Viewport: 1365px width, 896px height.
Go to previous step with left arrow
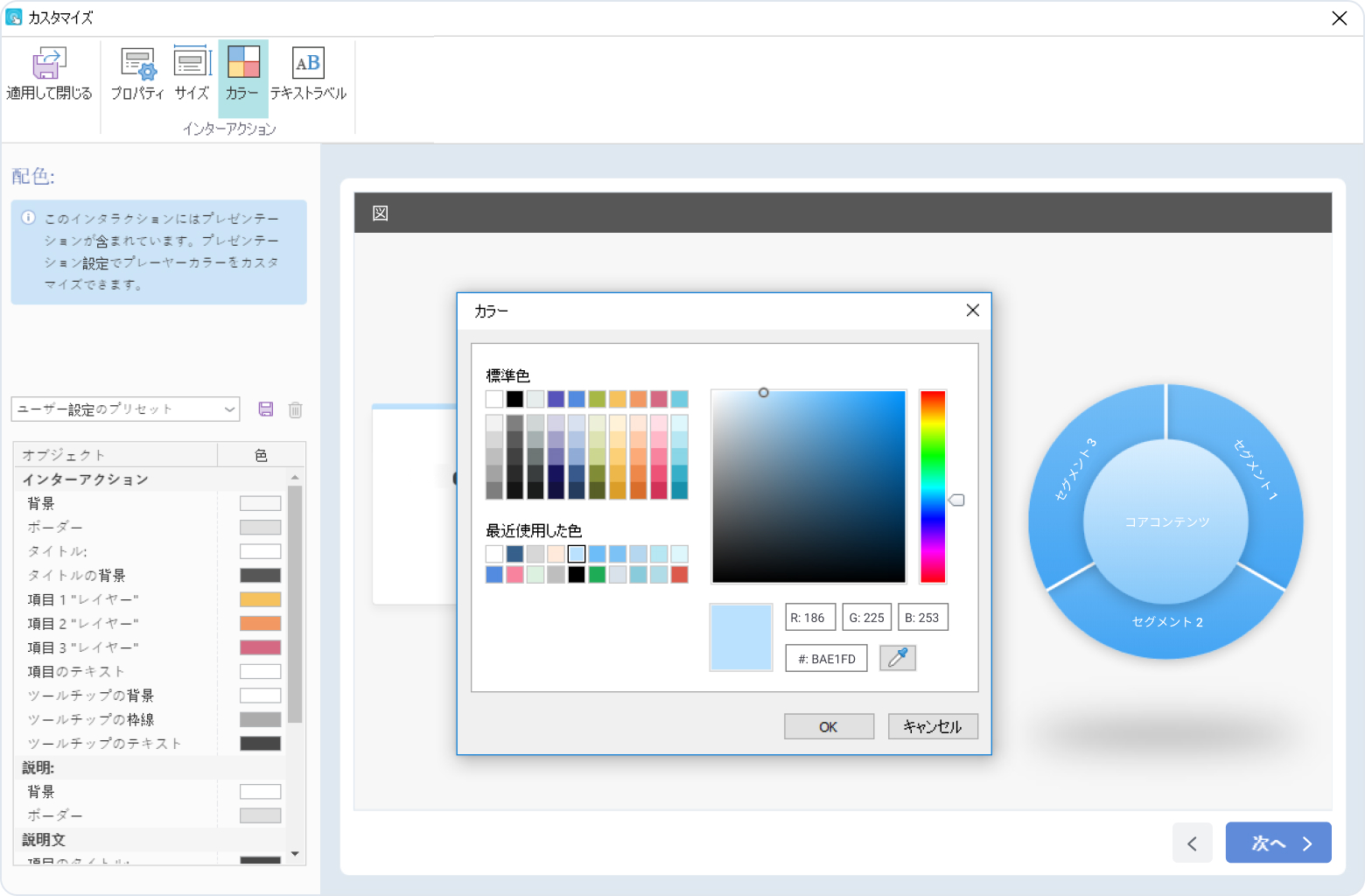pos(1192,843)
